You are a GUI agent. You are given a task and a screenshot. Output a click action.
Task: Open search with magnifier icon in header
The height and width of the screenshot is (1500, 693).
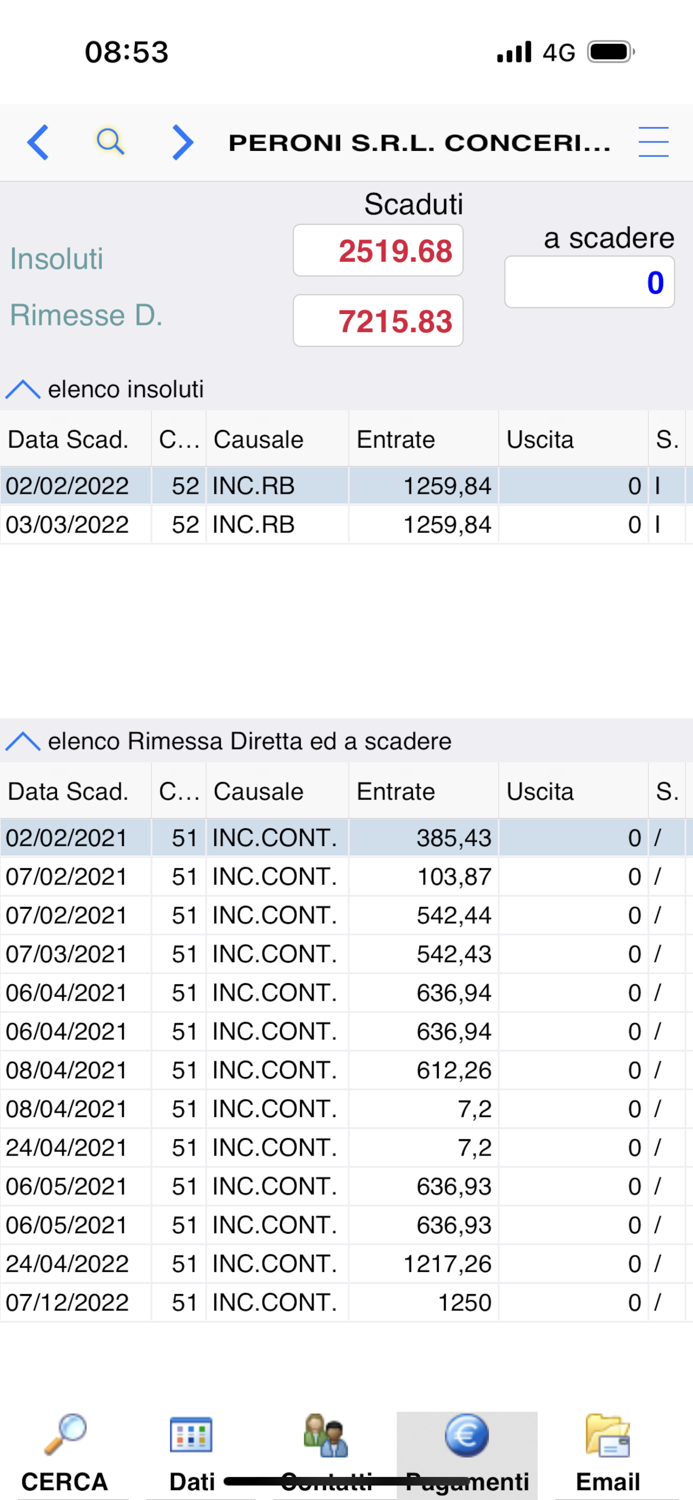(x=110, y=142)
